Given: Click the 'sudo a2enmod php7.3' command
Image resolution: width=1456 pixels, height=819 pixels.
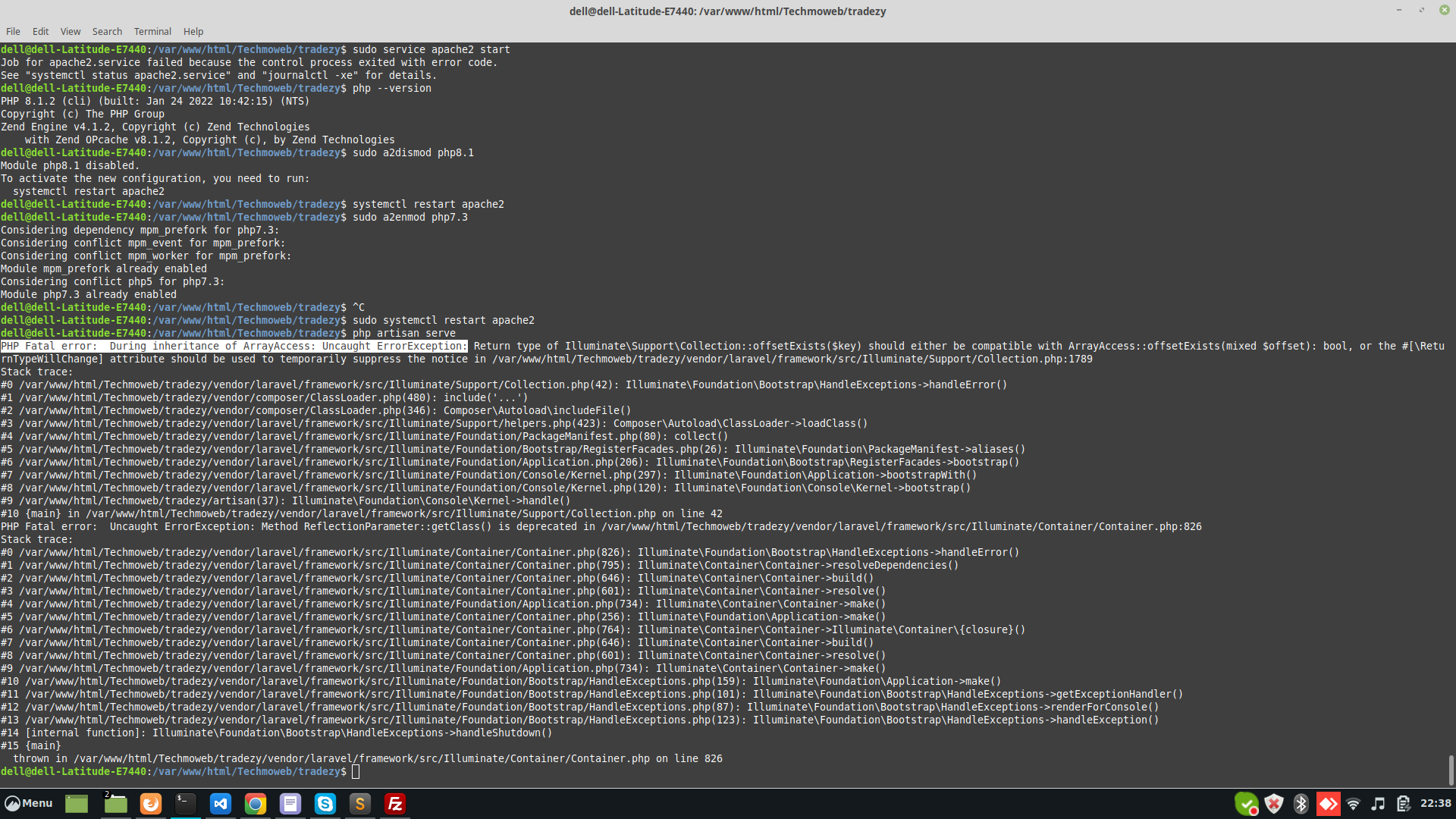Looking at the screenshot, I should 409,217.
